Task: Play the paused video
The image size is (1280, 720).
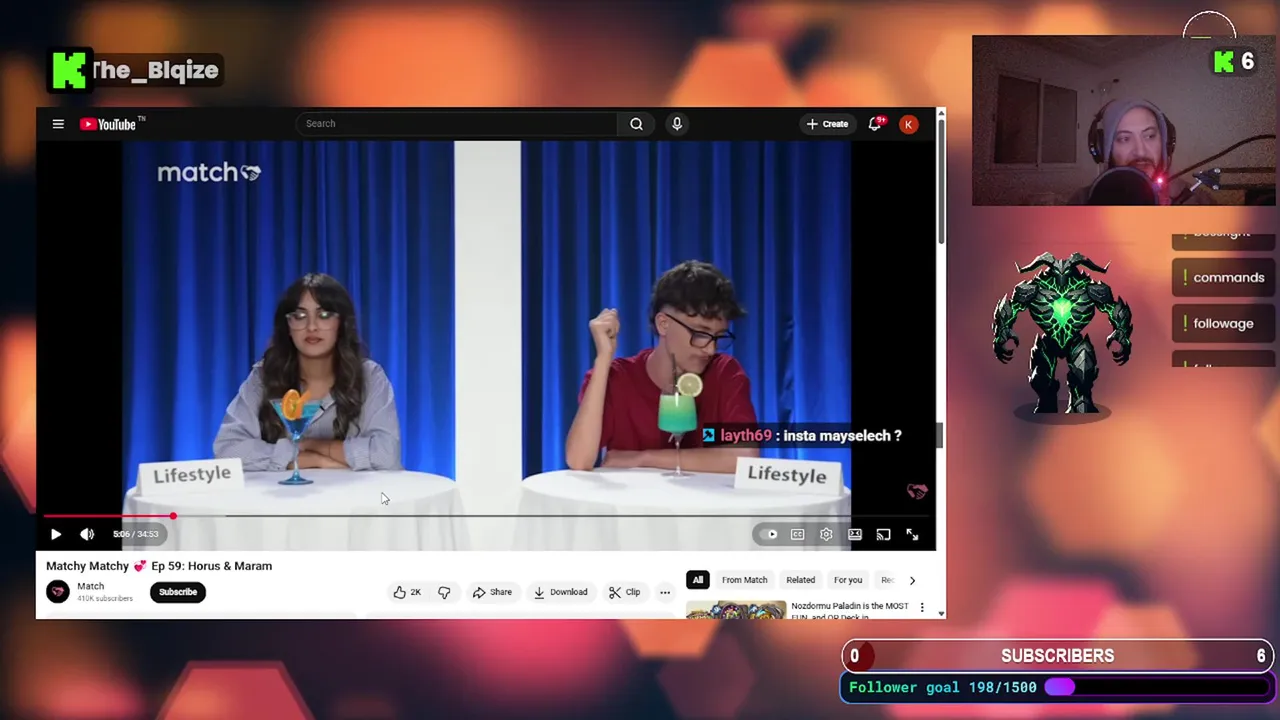Action: [56, 535]
